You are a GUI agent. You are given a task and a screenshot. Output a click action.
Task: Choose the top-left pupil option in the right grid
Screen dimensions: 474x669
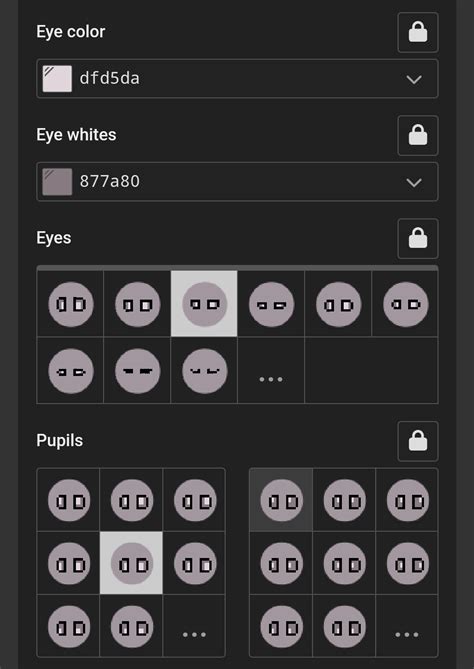point(281,500)
